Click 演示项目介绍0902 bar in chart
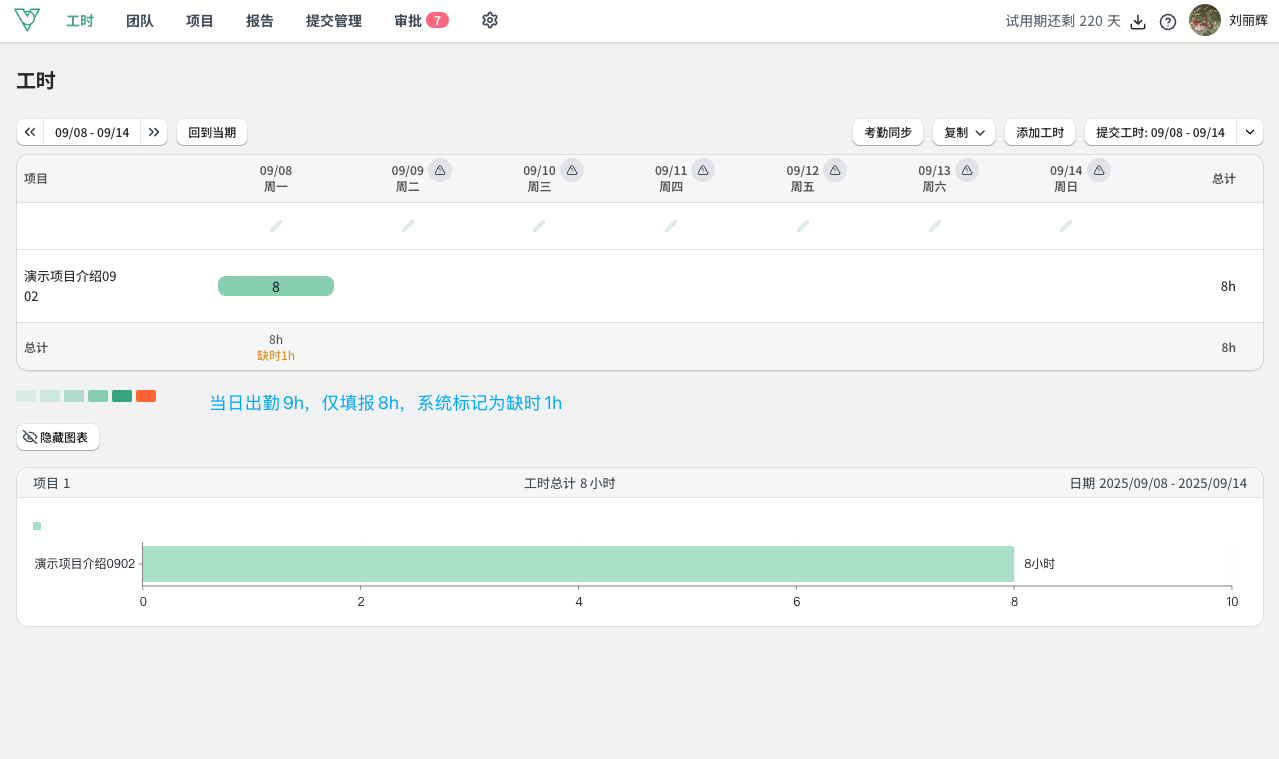1279x759 pixels. click(578, 564)
